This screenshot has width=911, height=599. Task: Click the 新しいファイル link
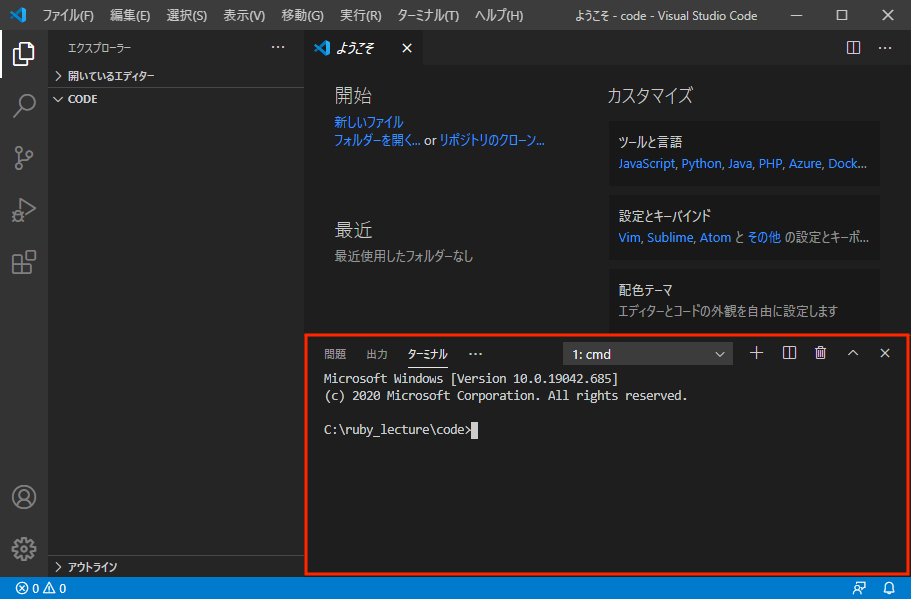(368, 122)
